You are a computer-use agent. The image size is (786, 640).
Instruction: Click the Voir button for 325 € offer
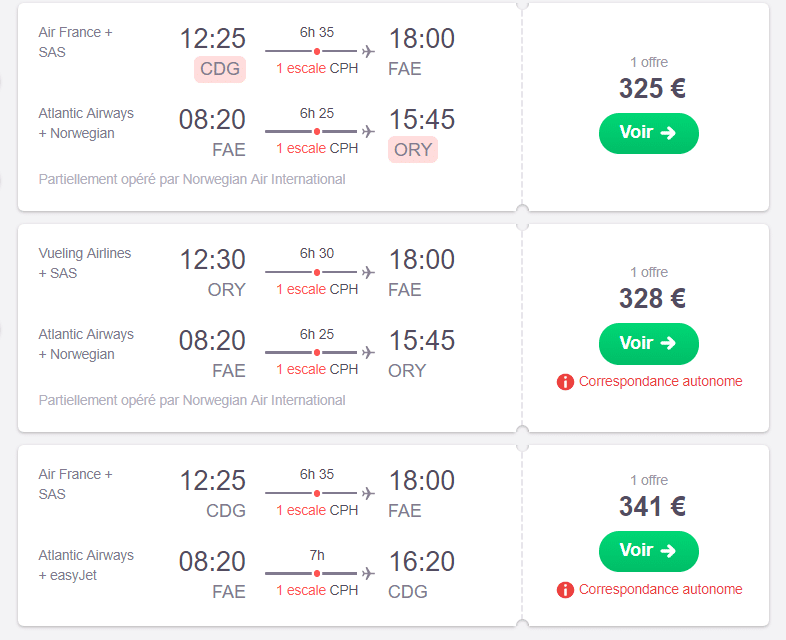648,133
